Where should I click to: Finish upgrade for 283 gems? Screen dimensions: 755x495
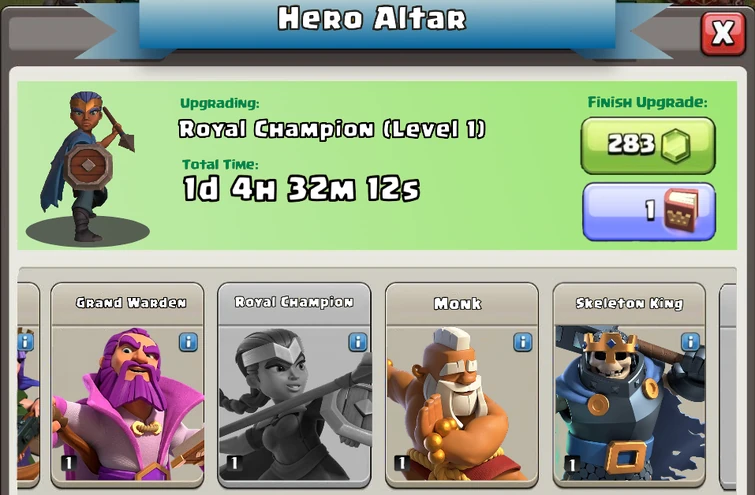click(648, 145)
